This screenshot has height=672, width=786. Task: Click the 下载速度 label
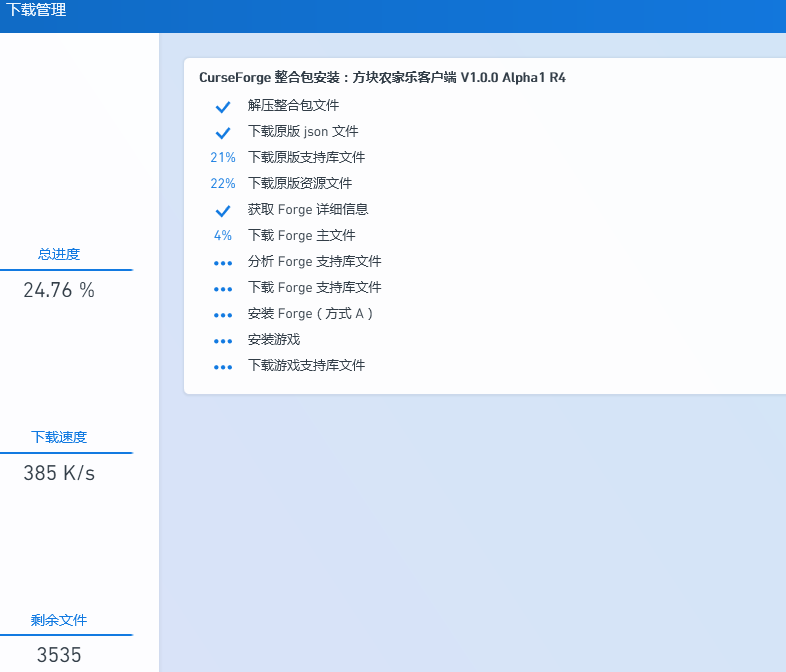click(x=59, y=437)
